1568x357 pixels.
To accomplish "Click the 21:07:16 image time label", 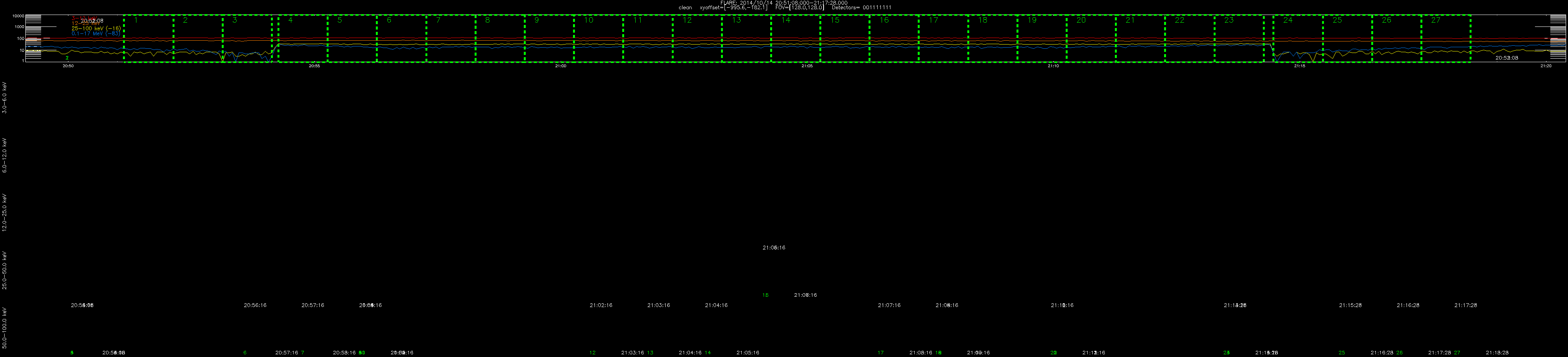I will tap(889, 305).
